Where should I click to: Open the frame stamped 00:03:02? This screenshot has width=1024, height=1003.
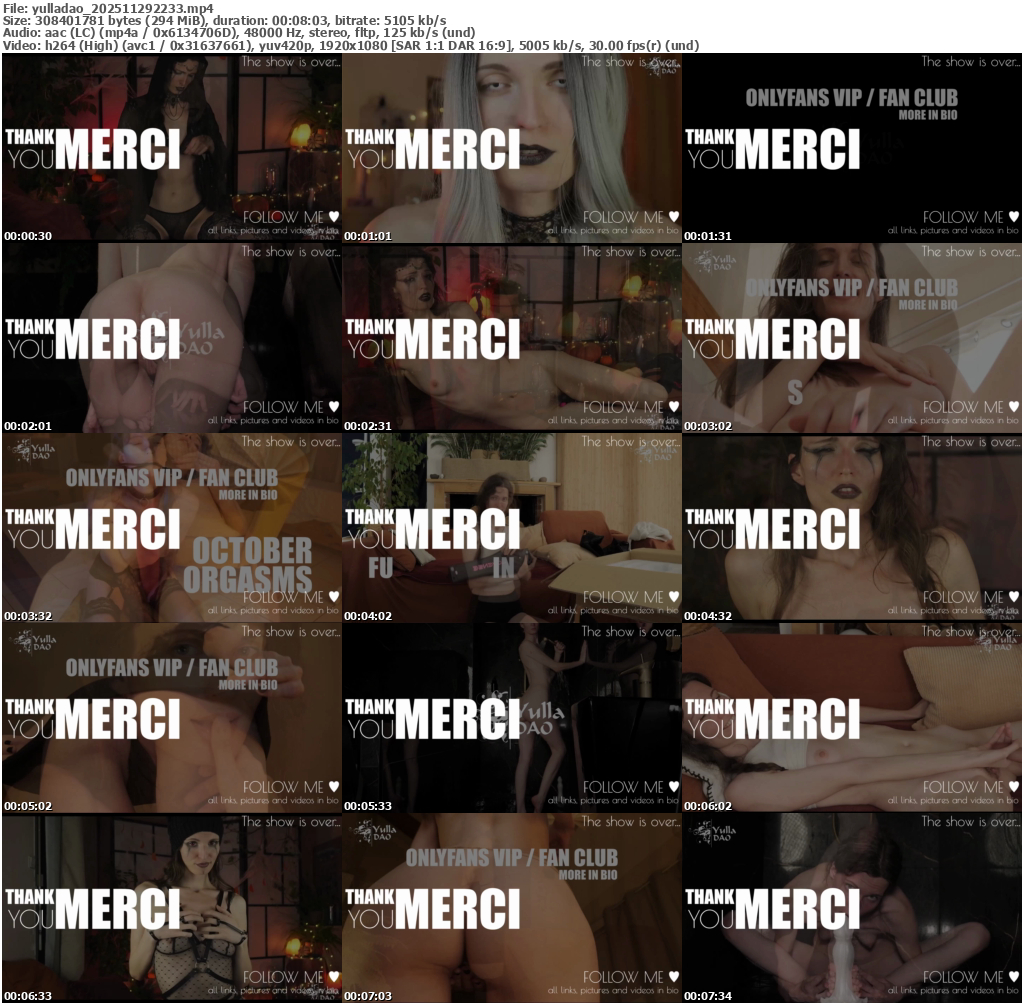(852, 338)
